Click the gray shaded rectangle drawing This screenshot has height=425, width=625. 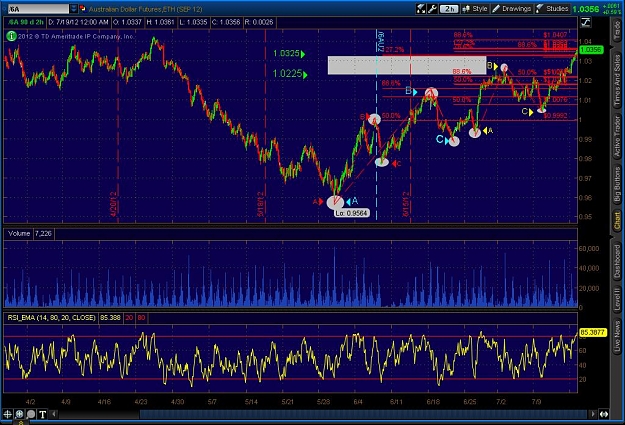(x=407, y=65)
